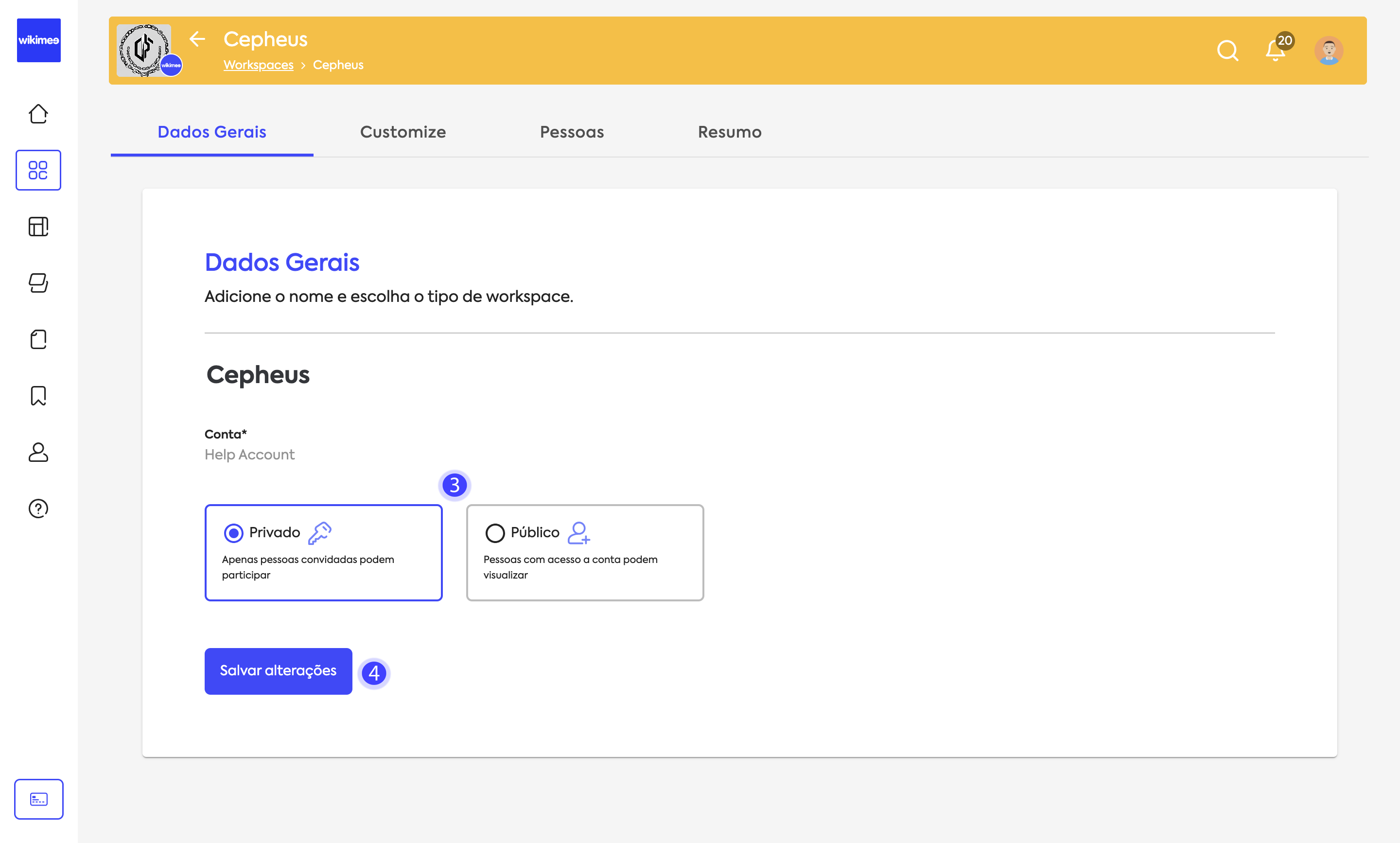Click the Cepheus workspace logo thumbnail
Screen dimensions: 1400x843
(x=144, y=50)
